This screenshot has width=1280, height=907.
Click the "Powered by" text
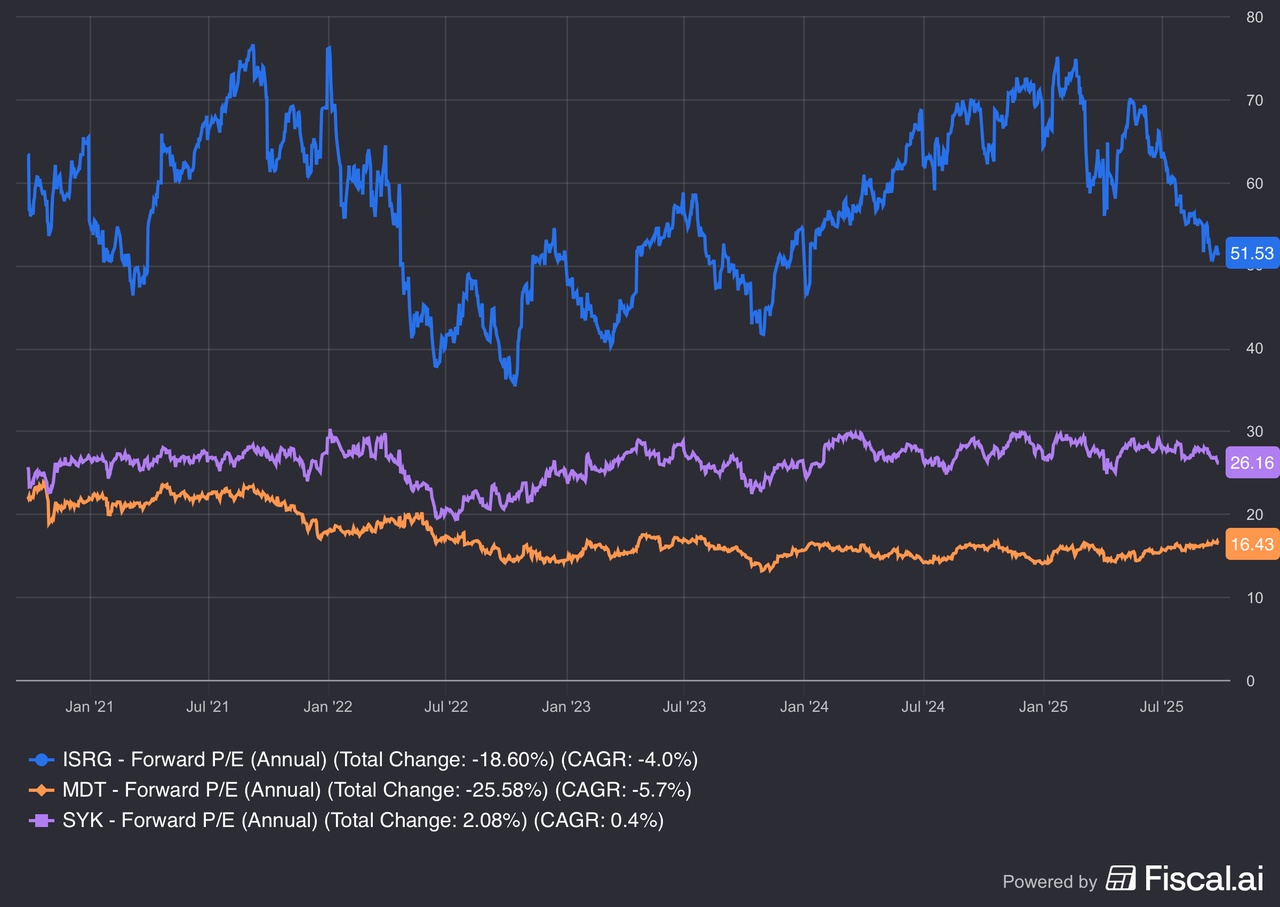point(1049,882)
